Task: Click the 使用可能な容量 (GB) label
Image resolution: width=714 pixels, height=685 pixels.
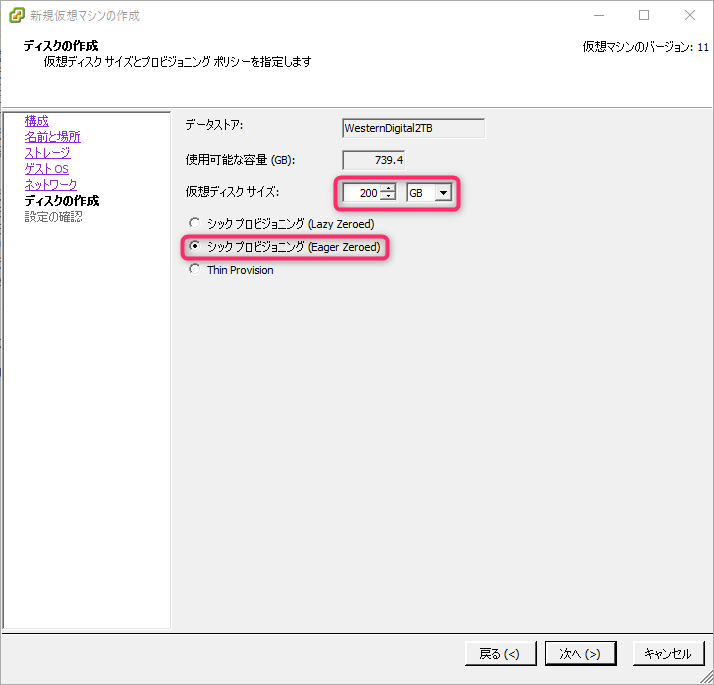Action: (240, 160)
